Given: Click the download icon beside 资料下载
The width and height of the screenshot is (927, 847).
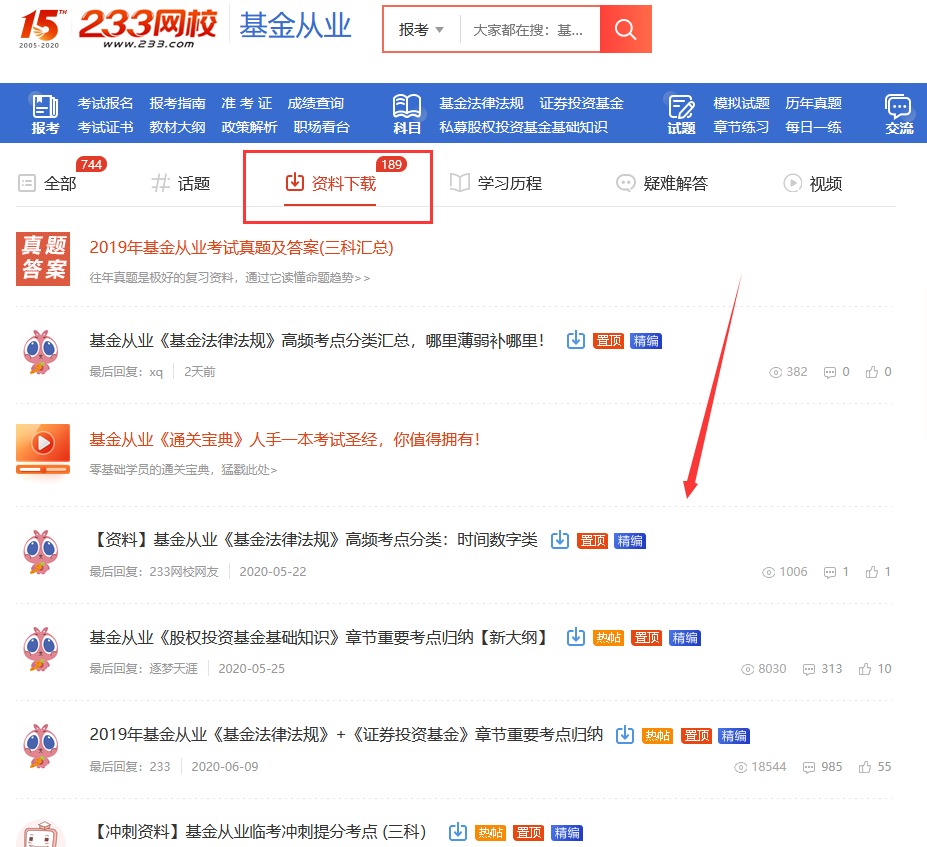Looking at the screenshot, I should [x=294, y=182].
